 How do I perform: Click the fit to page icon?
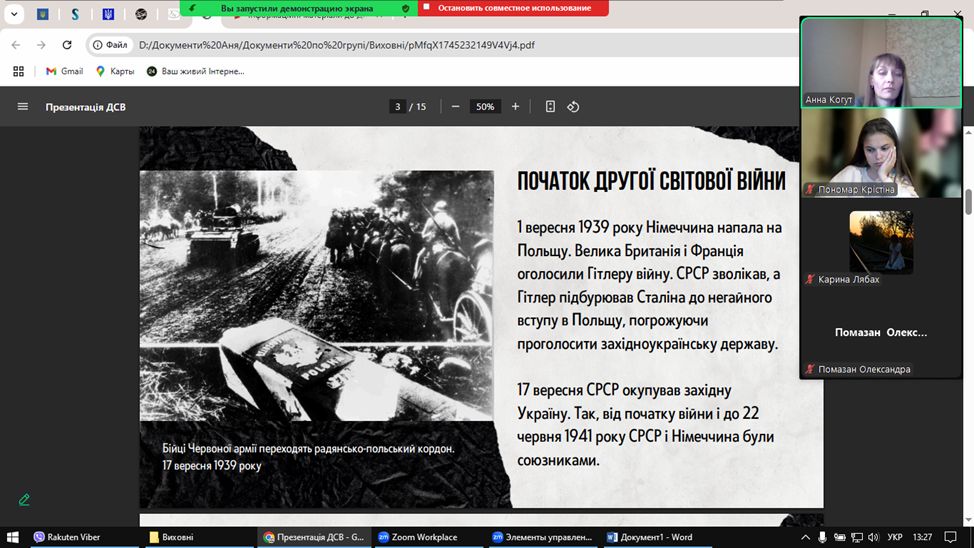click(550, 107)
